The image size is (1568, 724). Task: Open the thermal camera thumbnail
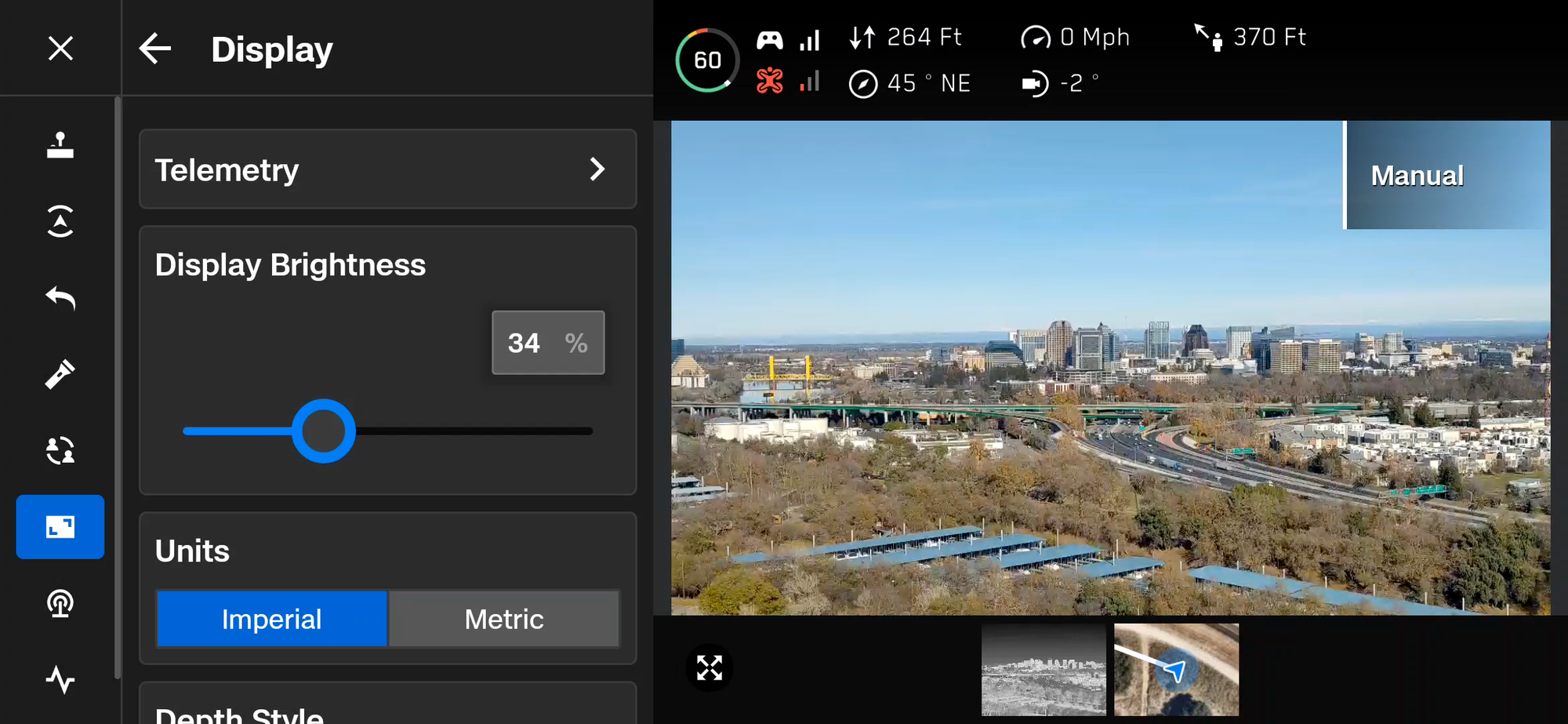tap(1044, 669)
